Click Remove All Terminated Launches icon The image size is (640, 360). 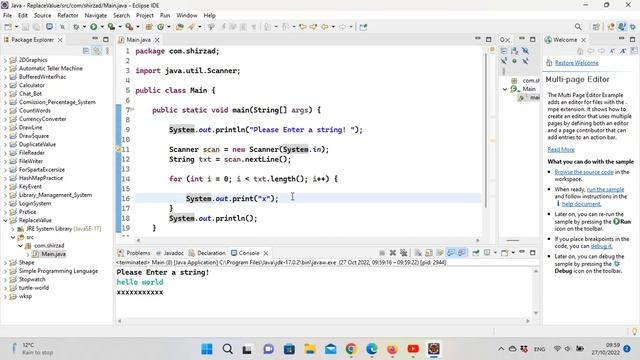coord(404,253)
